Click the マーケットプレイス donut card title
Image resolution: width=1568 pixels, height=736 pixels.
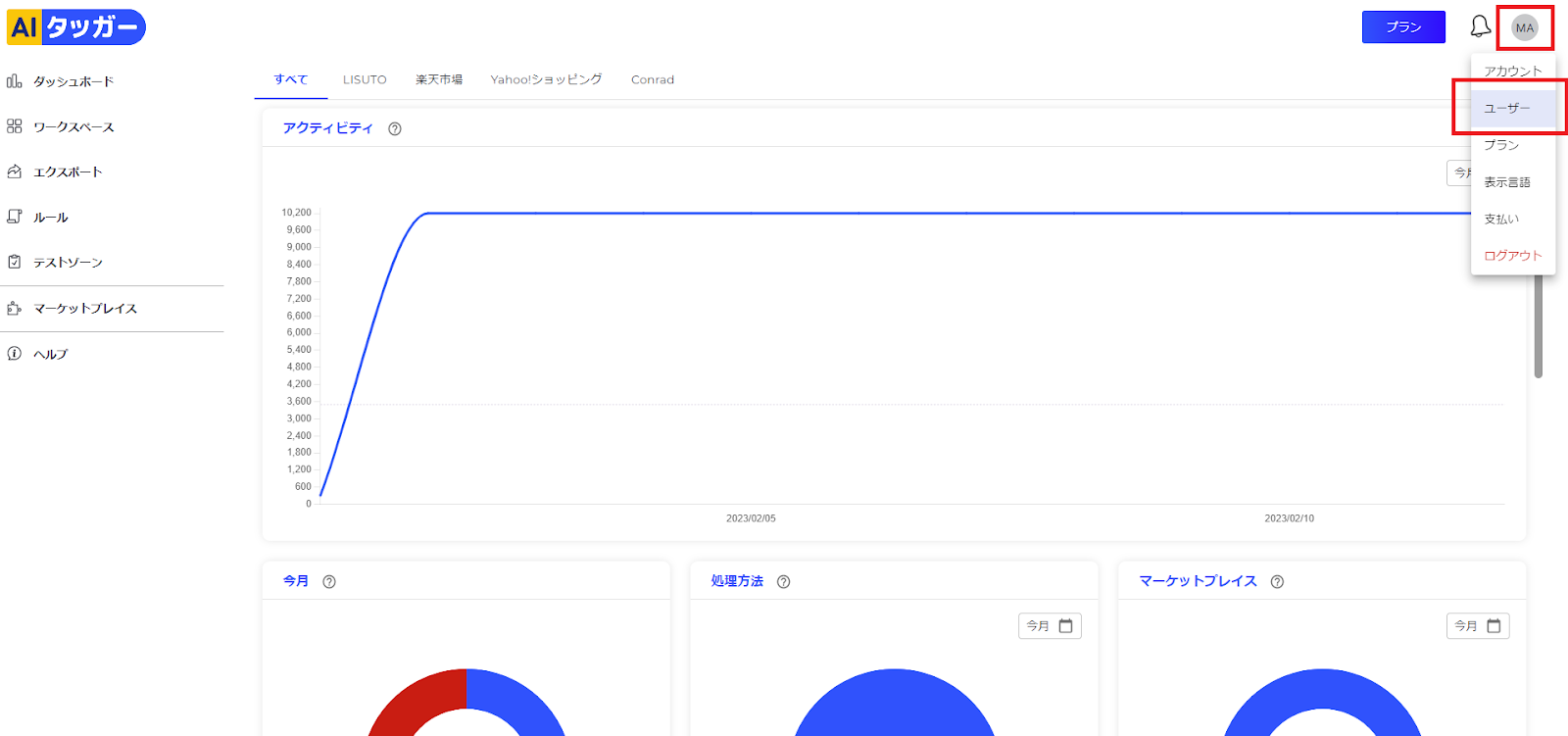pos(1198,581)
